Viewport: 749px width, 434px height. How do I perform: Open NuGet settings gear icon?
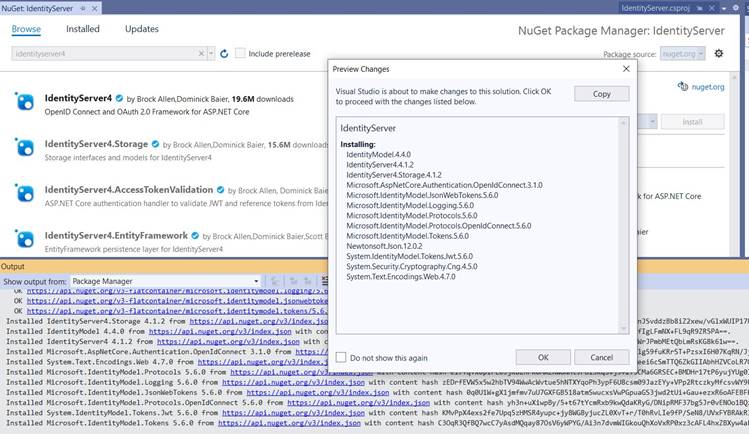(718, 53)
